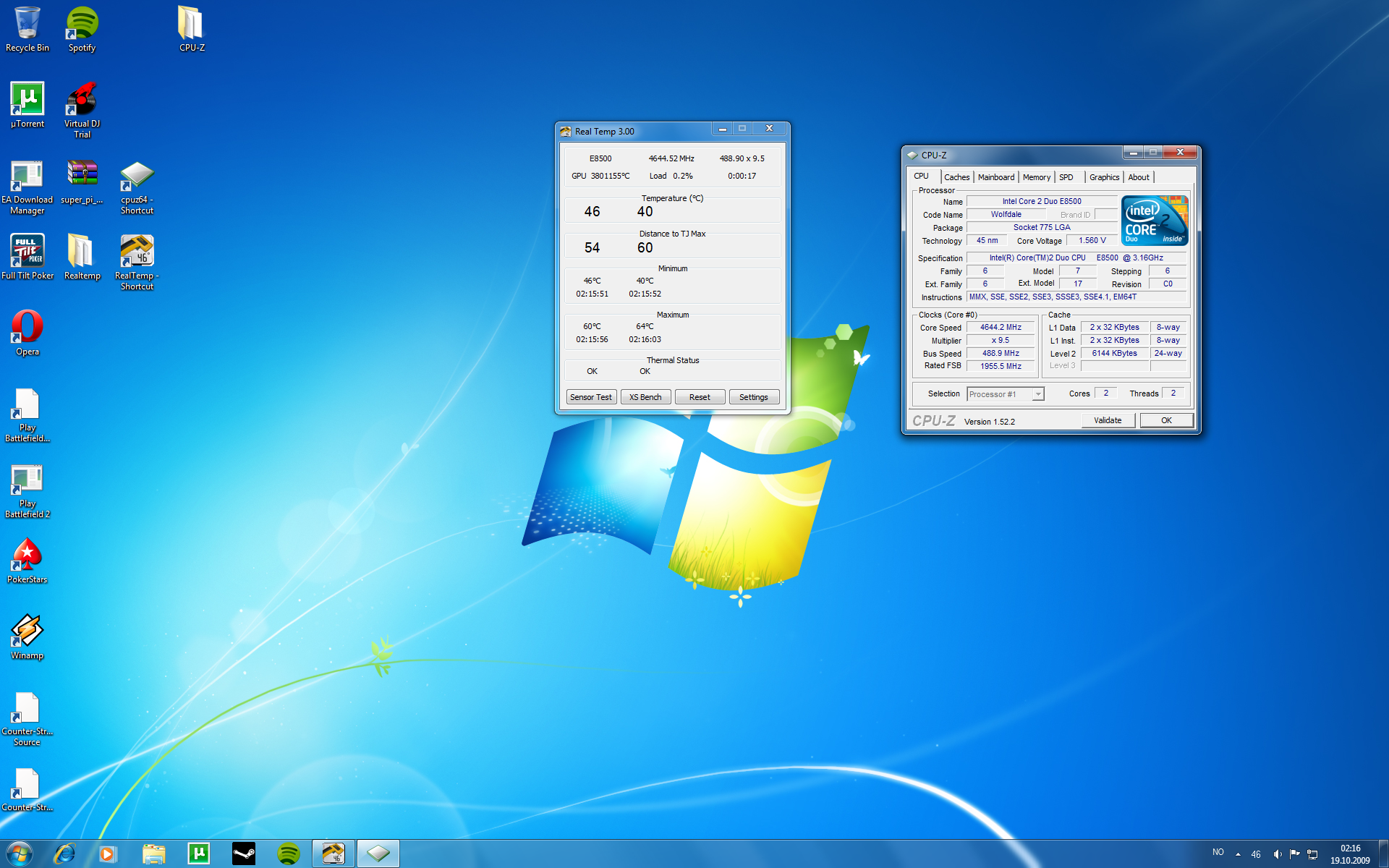Image resolution: width=1389 pixels, height=868 pixels.
Task: Show hidden system tray icons
Action: pos(1238,854)
